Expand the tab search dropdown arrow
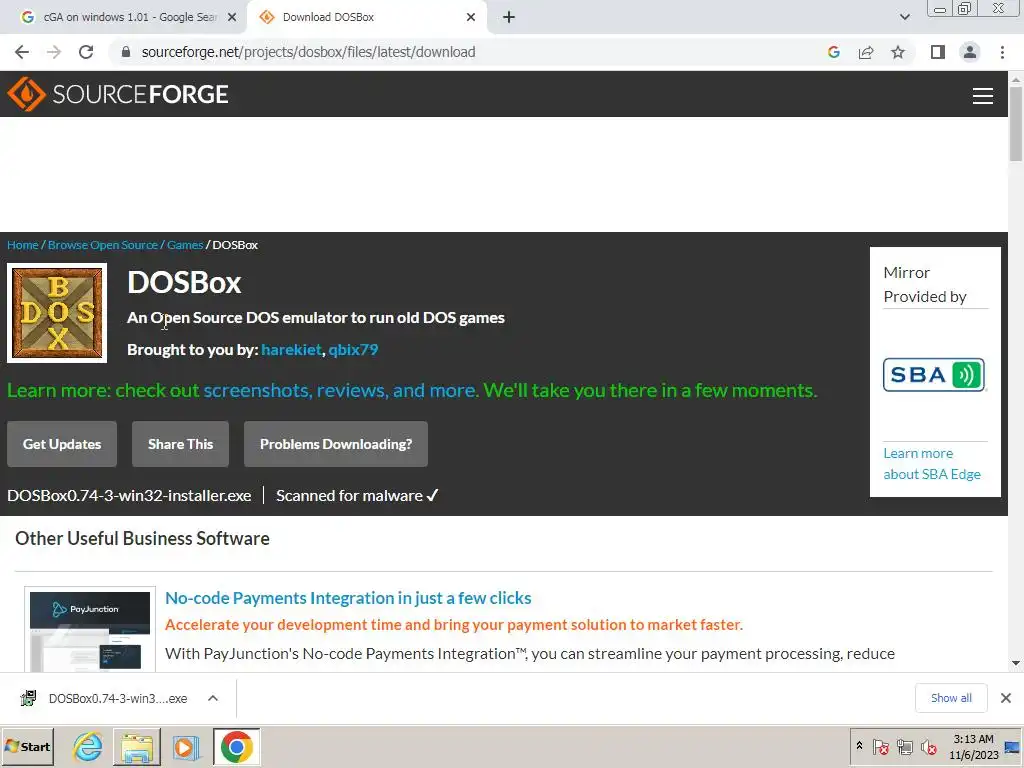1024x768 pixels. pos(904,17)
